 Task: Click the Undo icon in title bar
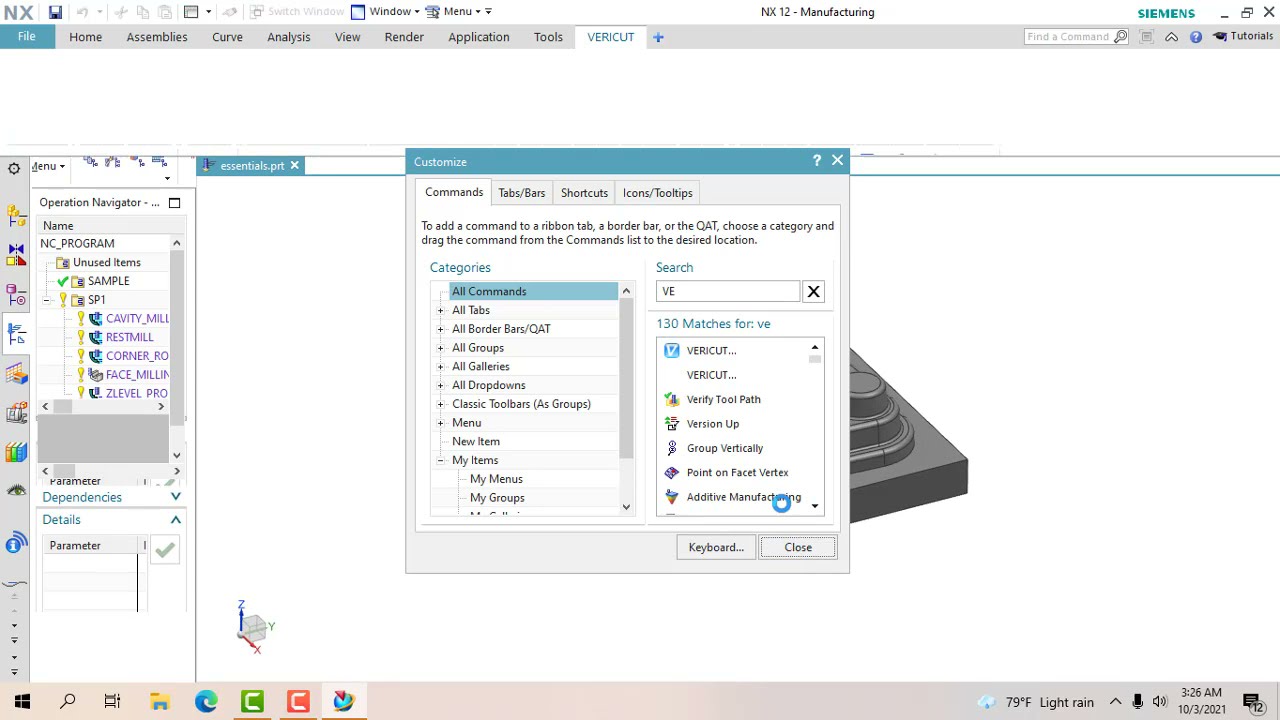pyautogui.click(x=81, y=12)
